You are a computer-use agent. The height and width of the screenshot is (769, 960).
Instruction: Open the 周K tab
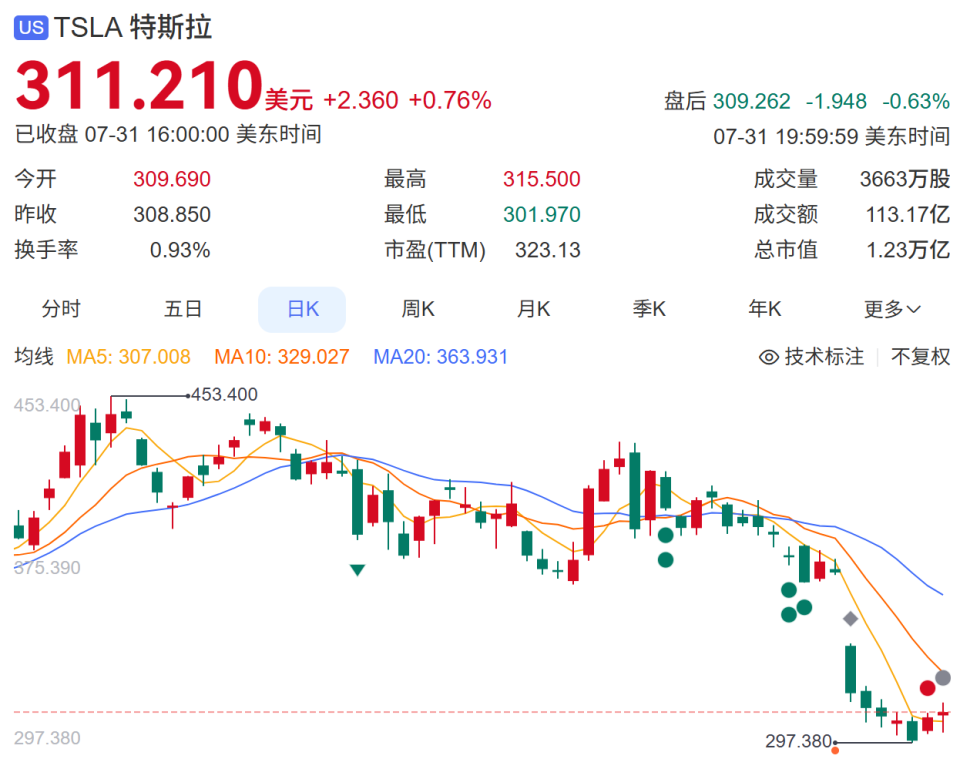(x=418, y=309)
